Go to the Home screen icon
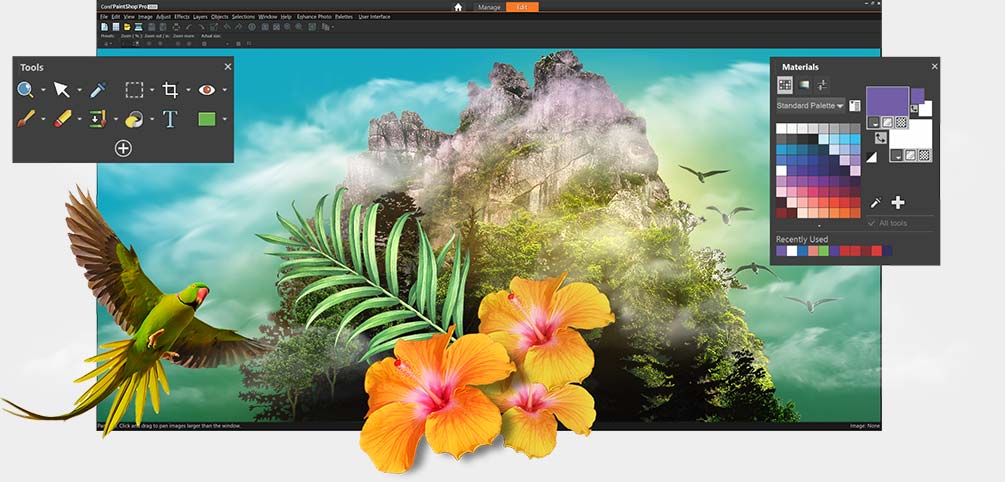This screenshot has height=482, width=1005. pyautogui.click(x=458, y=7)
